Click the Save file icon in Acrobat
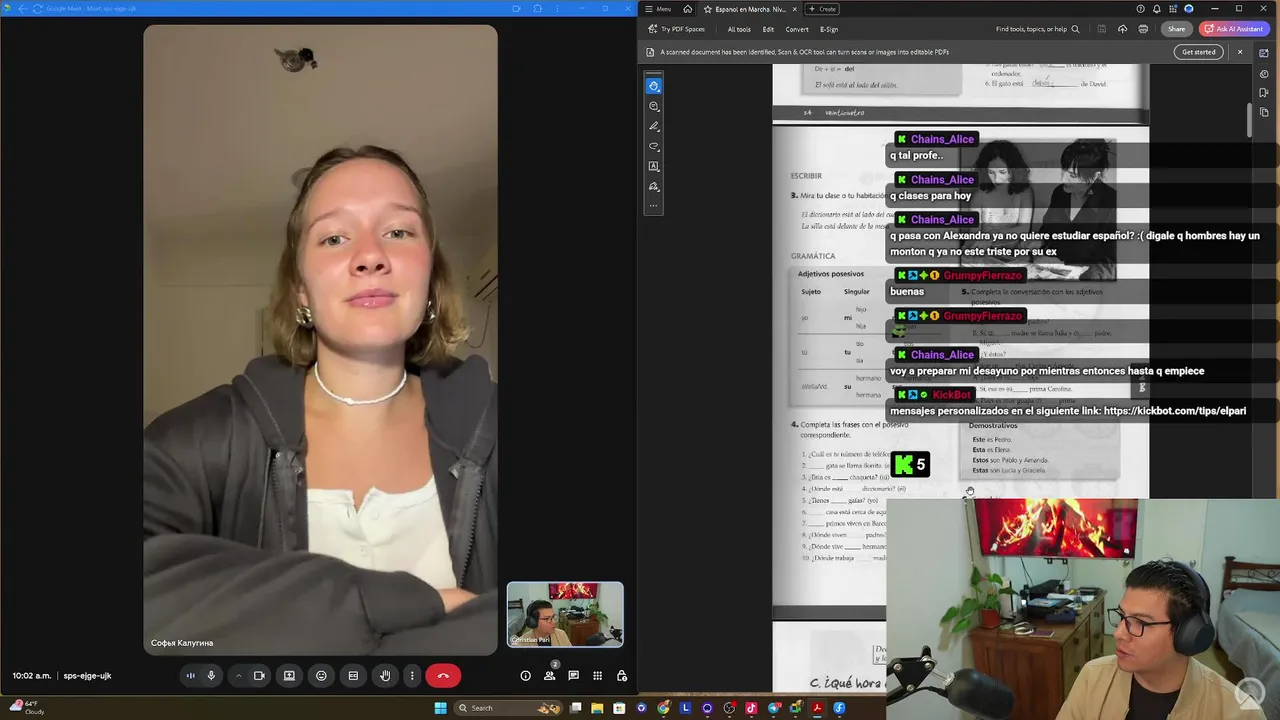This screenshot has width=1280, height=720. point(1102,29)
